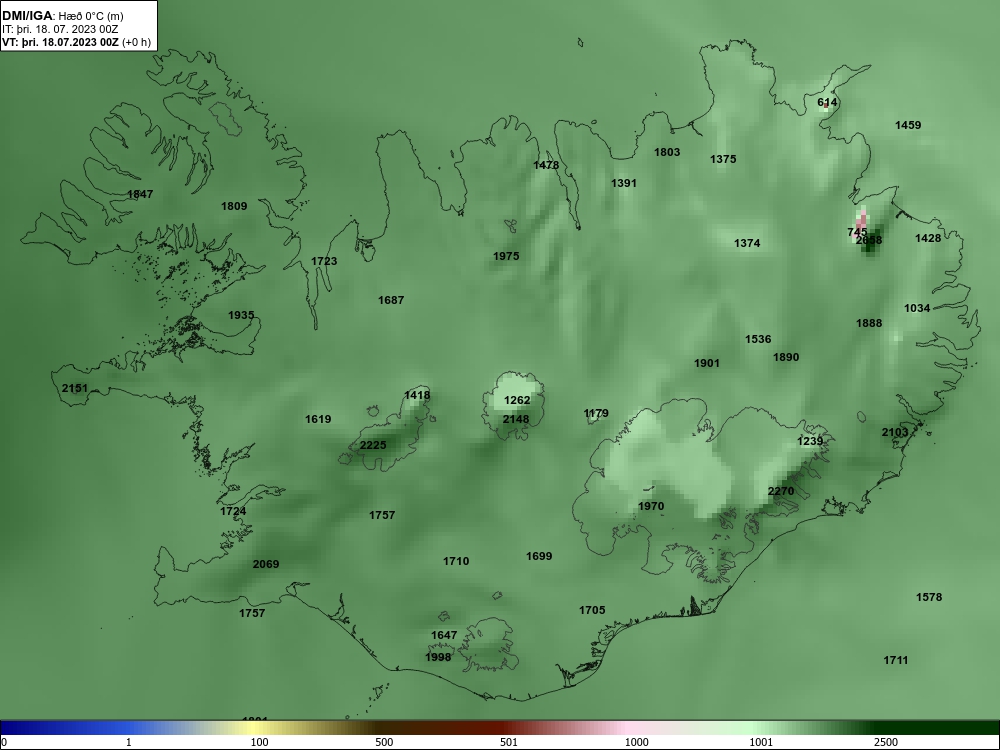Click the 1391 value
This screenshot has width=1000, height=750.
pos(624,184)
